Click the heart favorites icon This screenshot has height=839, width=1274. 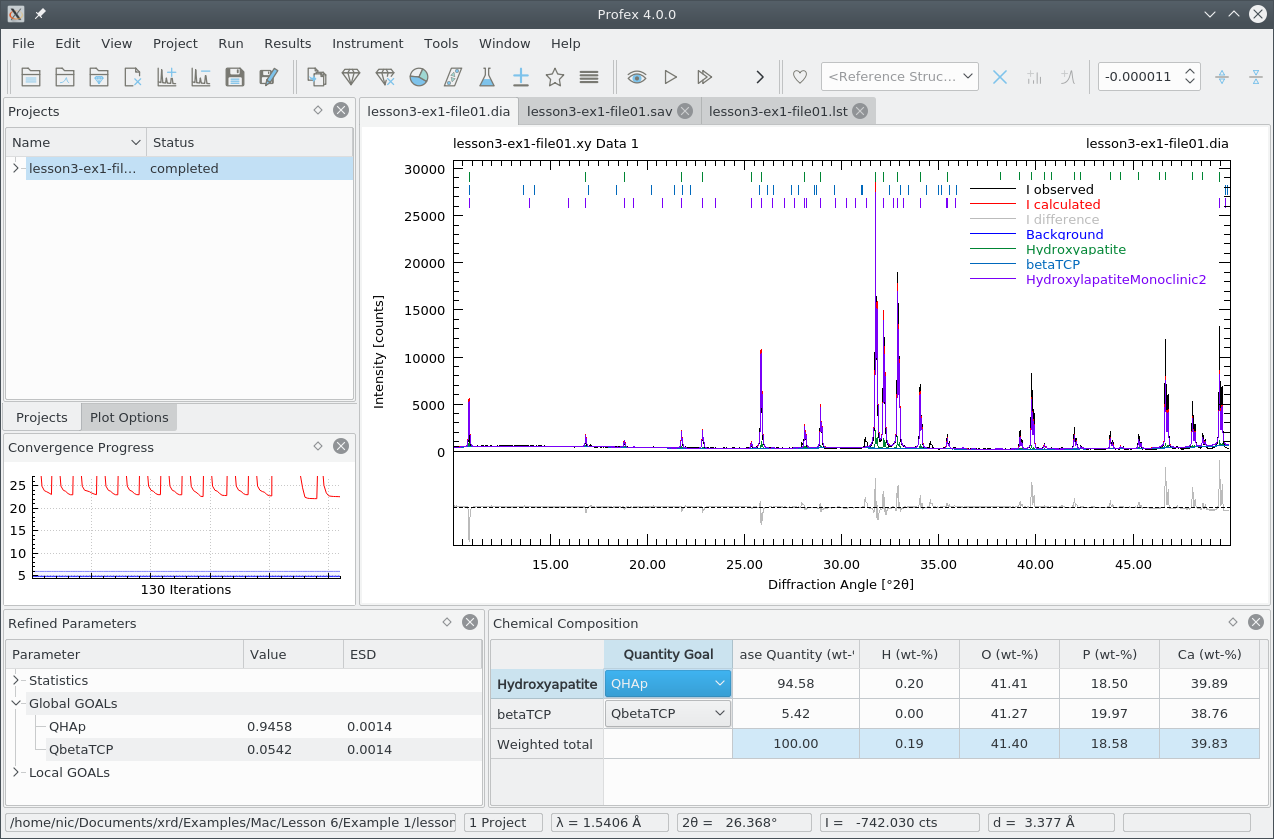click(x=800, y=77)
